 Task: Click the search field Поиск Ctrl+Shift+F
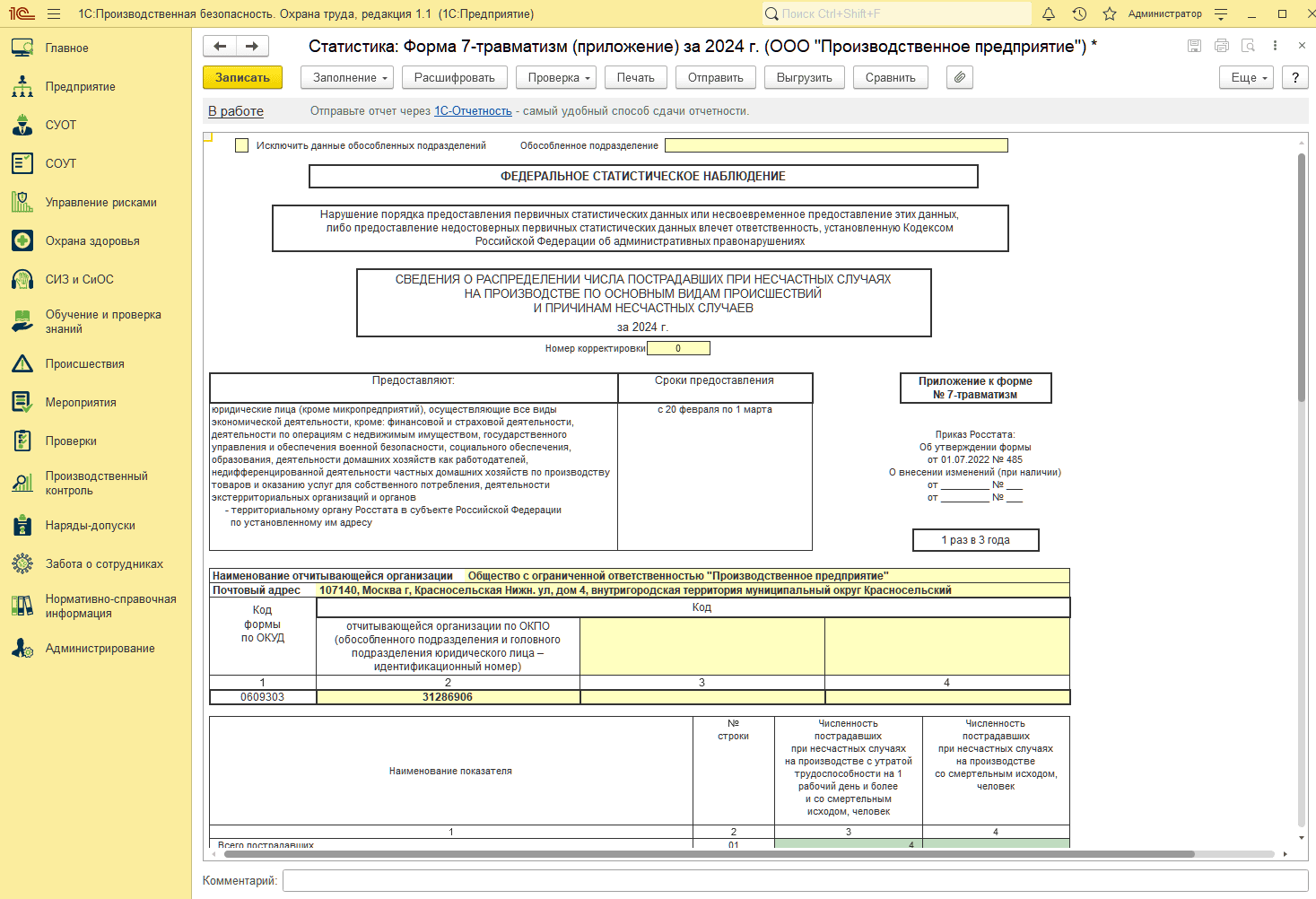[897, 14]
